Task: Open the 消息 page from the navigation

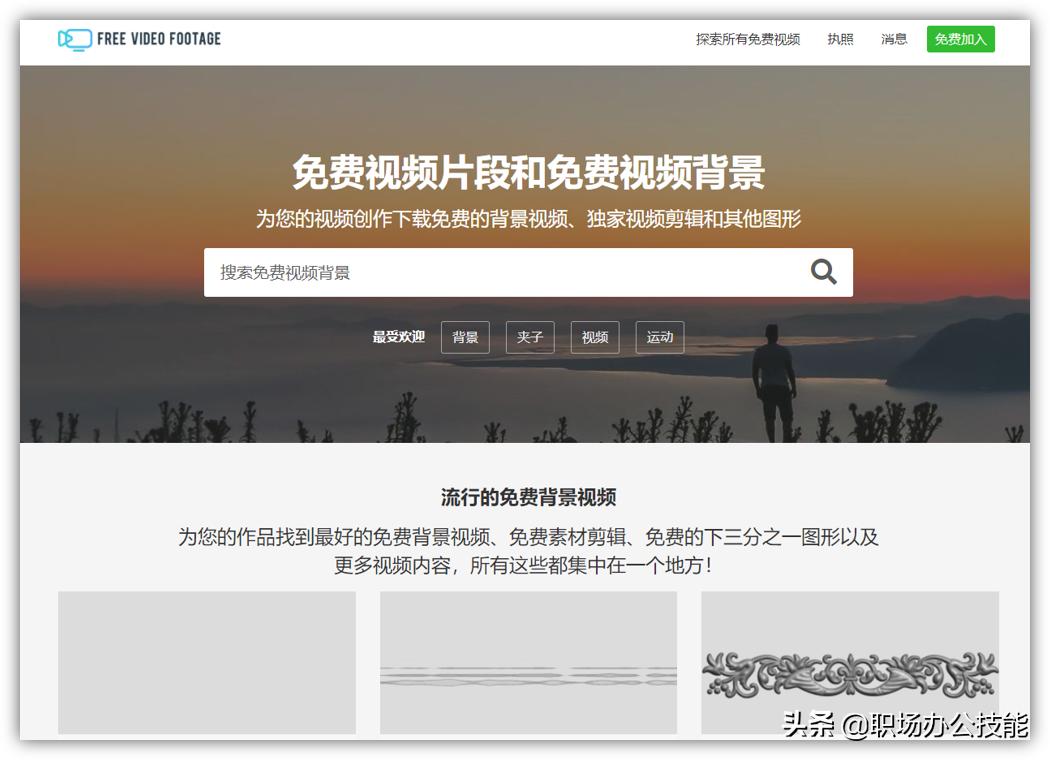Action: [893, 39]
